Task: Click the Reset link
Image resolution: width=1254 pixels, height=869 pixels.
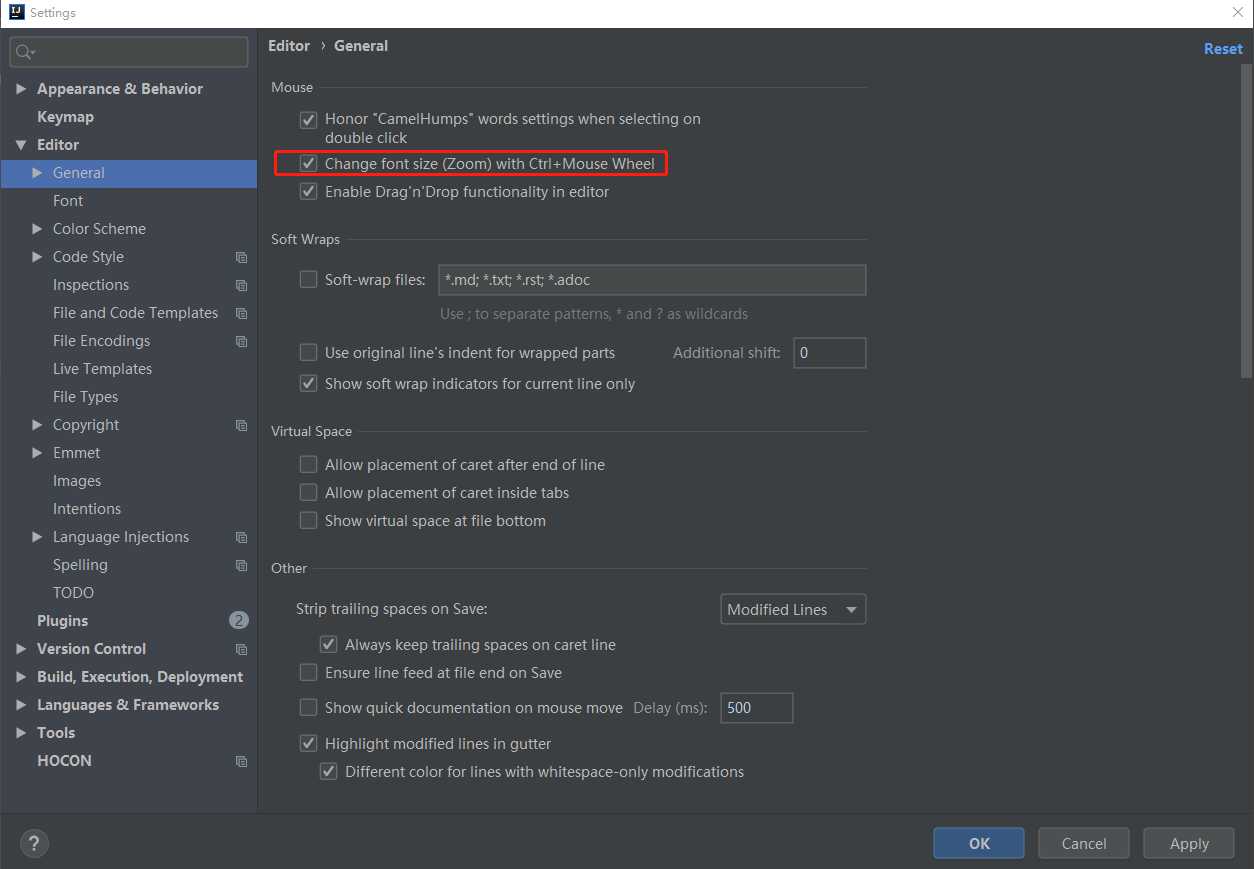Action: point(1223,48)
